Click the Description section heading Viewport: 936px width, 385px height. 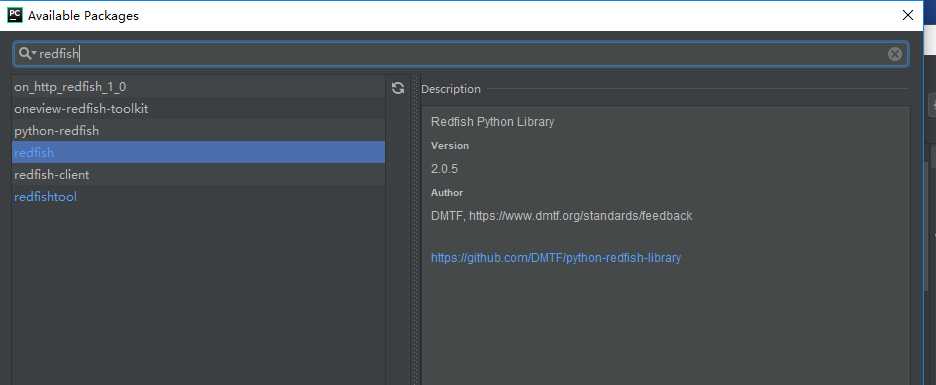[x=451, y=89]
